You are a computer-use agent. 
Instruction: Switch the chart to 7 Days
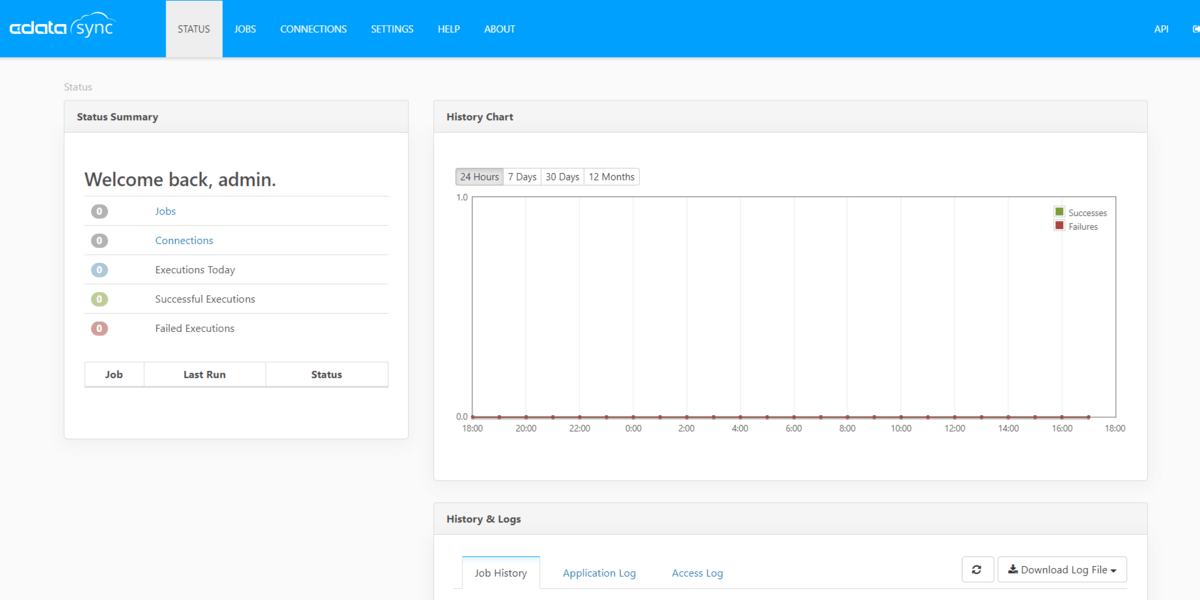click(x=522, y=177)
